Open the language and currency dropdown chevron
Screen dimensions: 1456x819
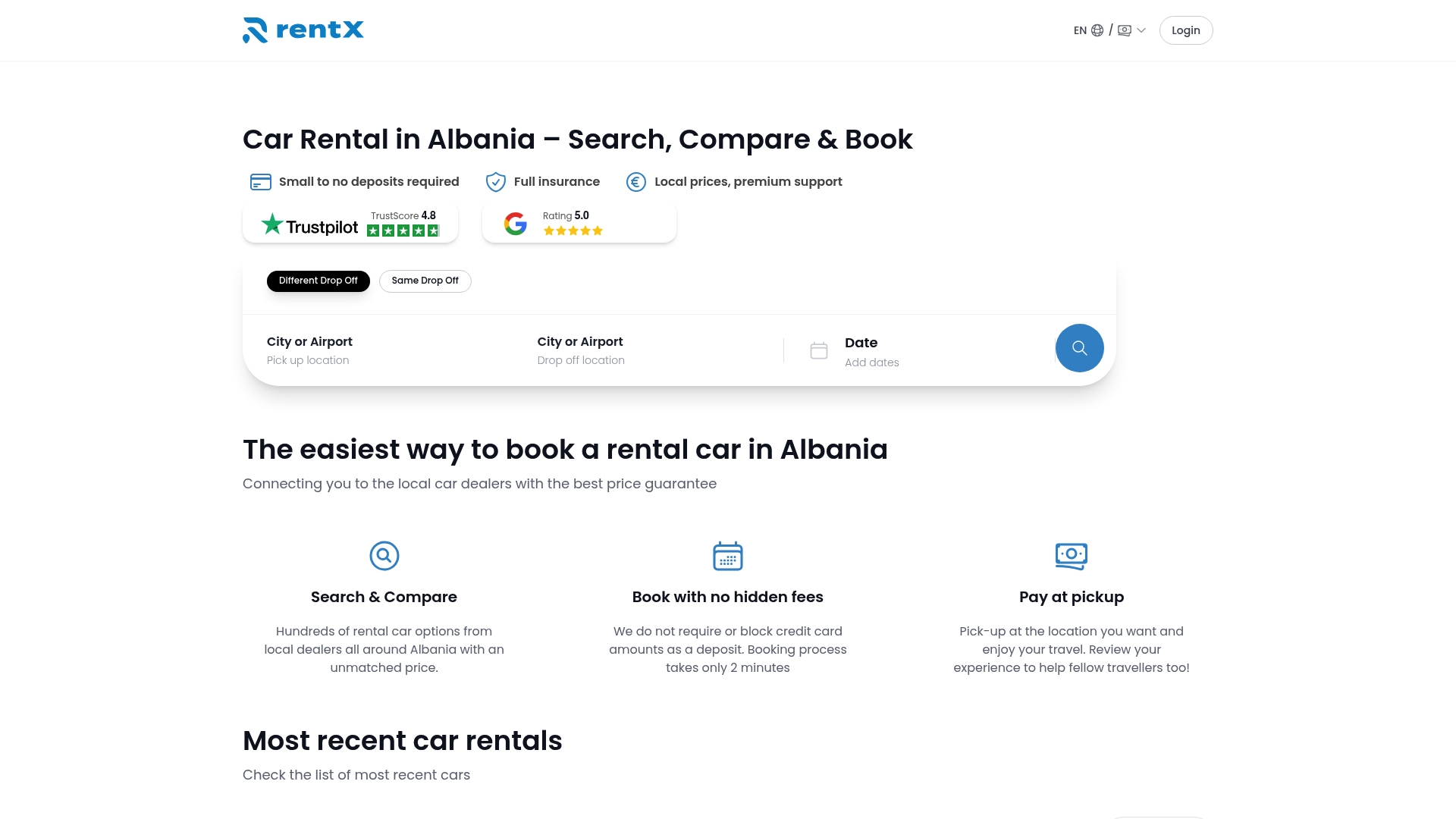(1141, 30)
